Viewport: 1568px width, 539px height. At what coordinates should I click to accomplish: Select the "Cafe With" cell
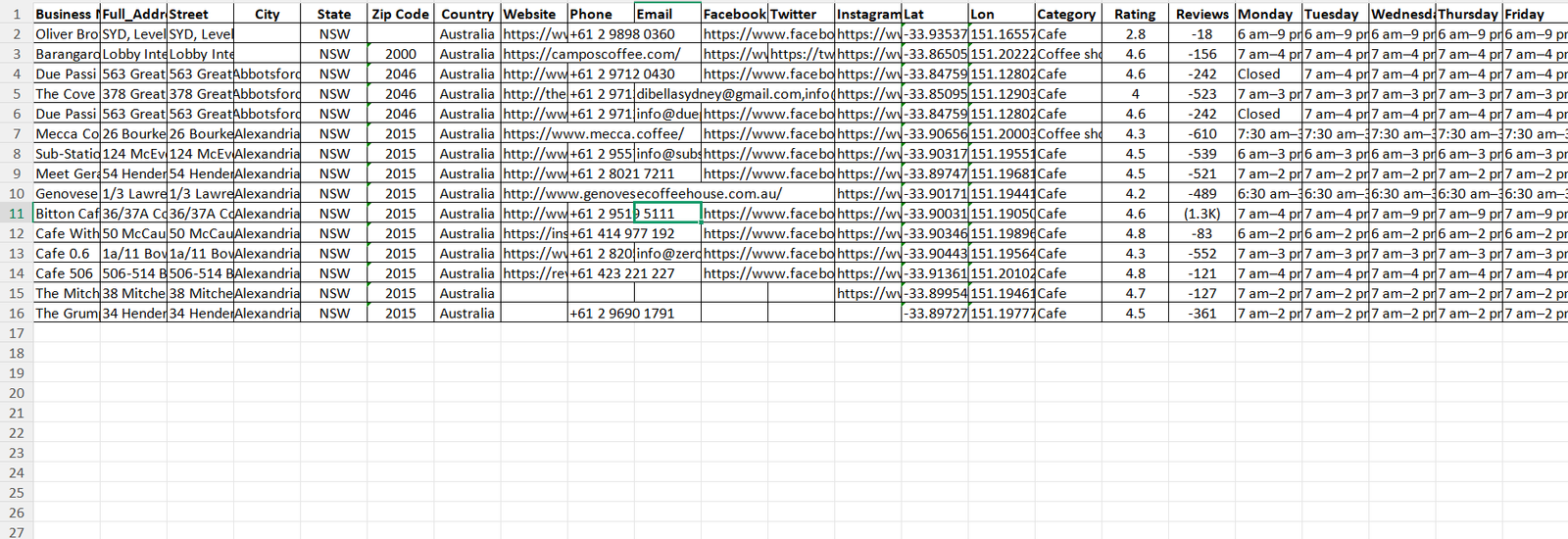tap(67, 233)
